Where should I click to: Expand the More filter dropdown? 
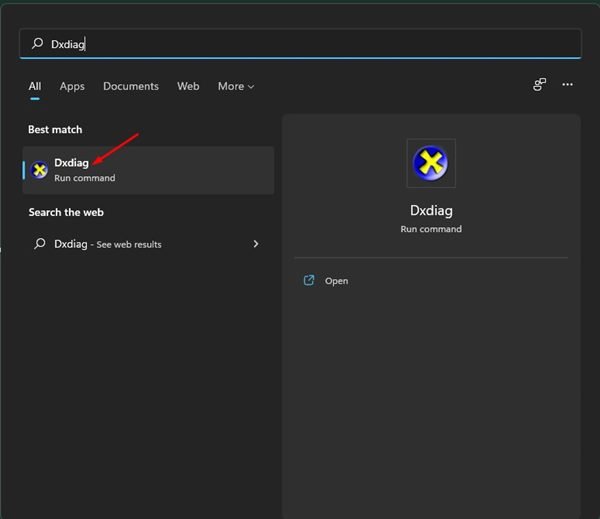point(236,86)
